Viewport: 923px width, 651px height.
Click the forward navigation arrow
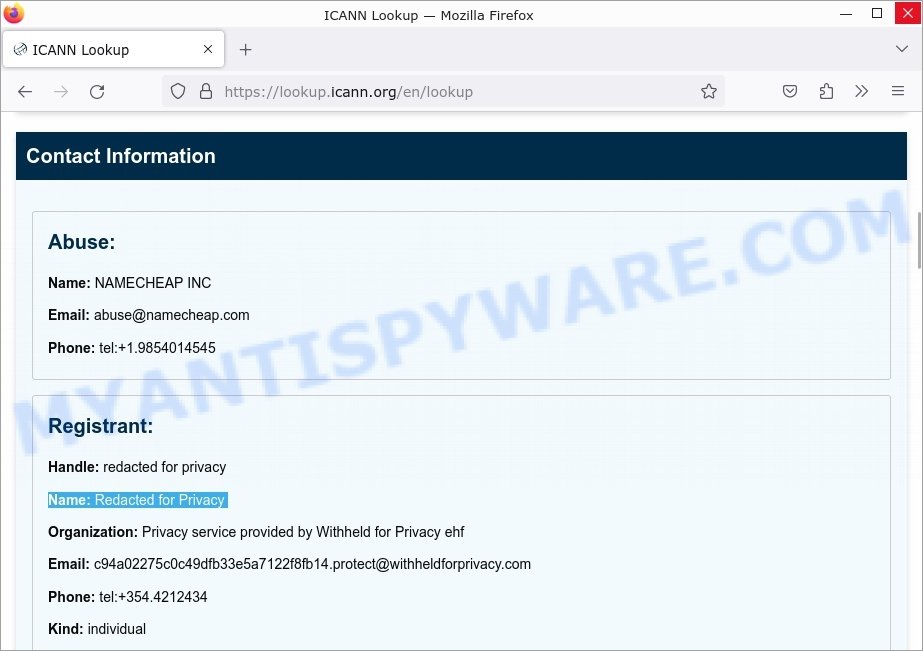coord(61,92)
